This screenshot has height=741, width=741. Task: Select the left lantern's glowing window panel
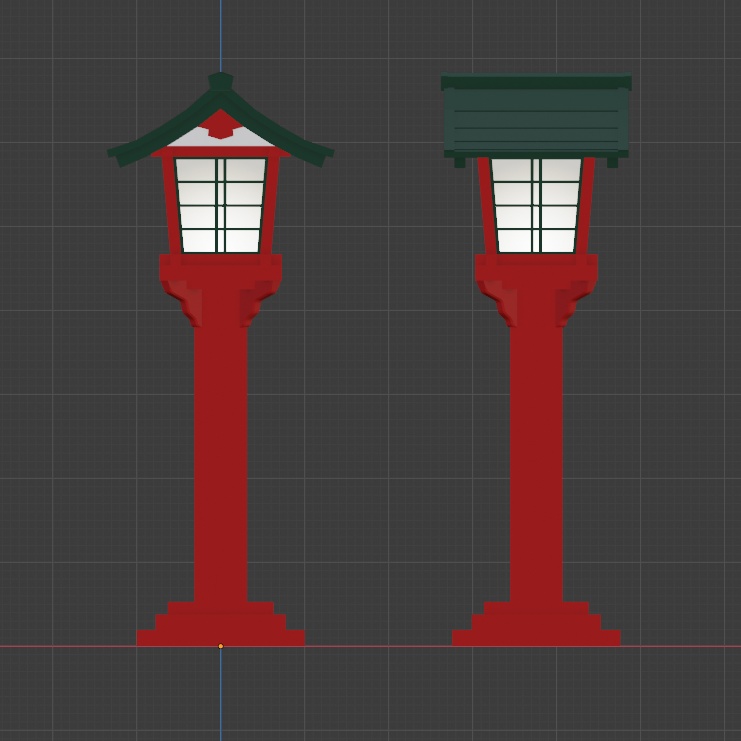tap(221, 205)
